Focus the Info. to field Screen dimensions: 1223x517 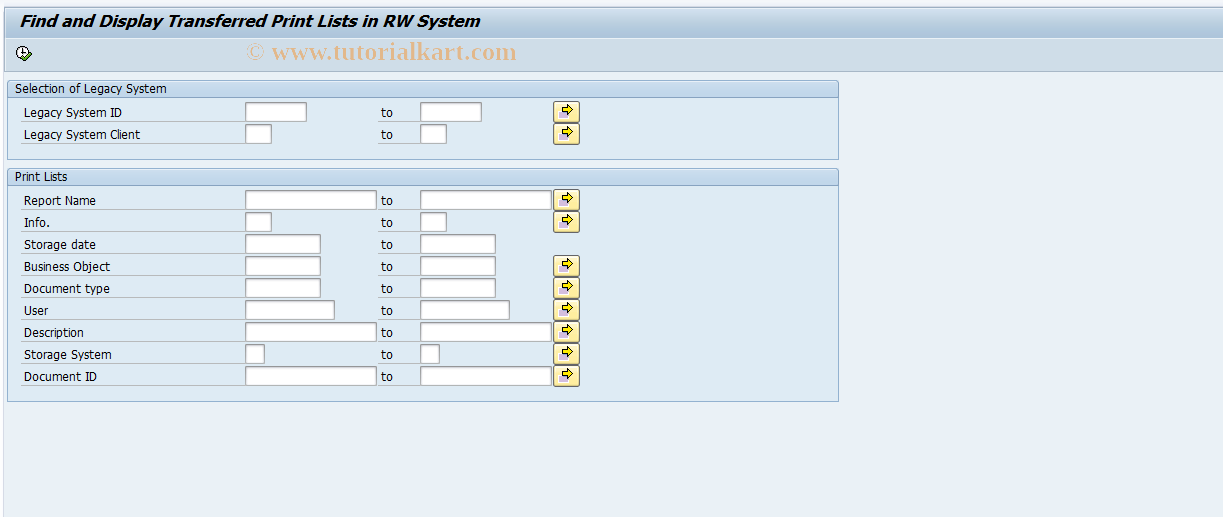tap(433, 222)
